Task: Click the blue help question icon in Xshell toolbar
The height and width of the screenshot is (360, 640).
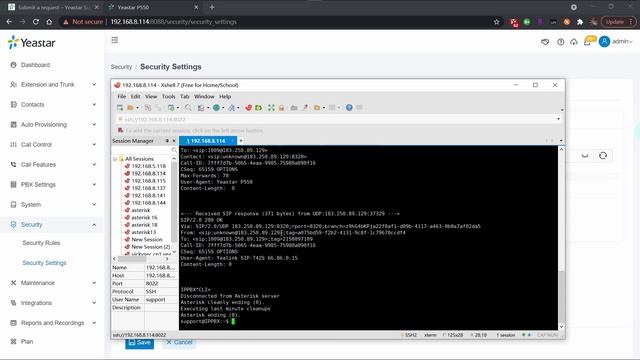Action: click(349, 108)
